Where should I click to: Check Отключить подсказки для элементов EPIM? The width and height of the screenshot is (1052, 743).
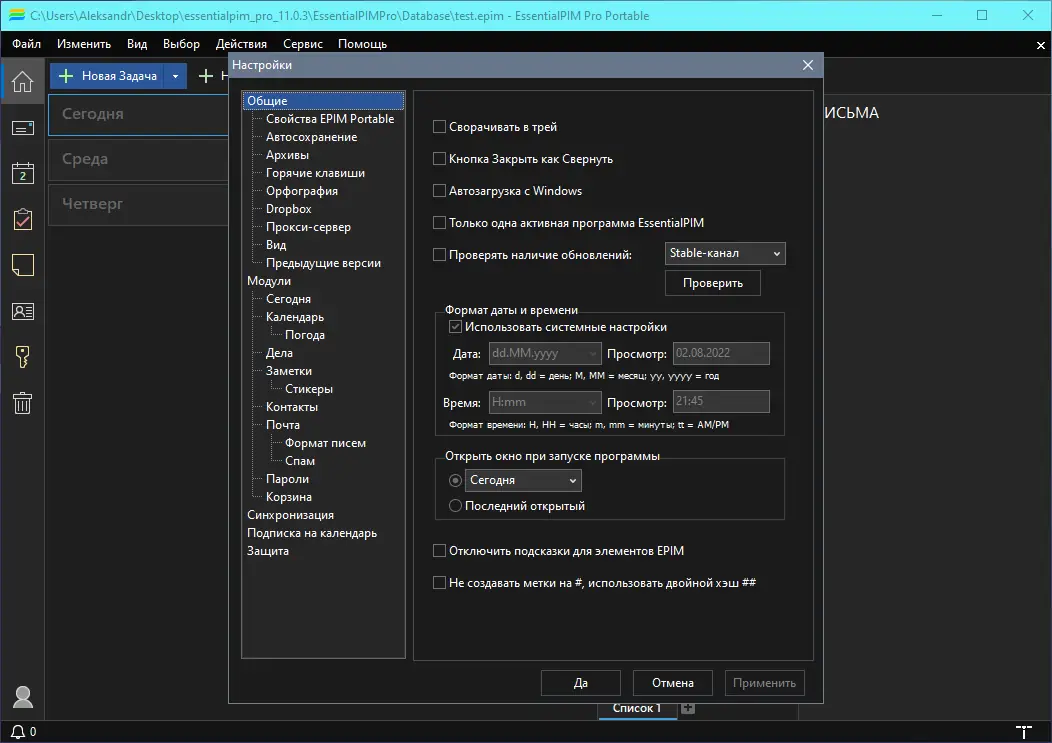click(x=439, y=550)
